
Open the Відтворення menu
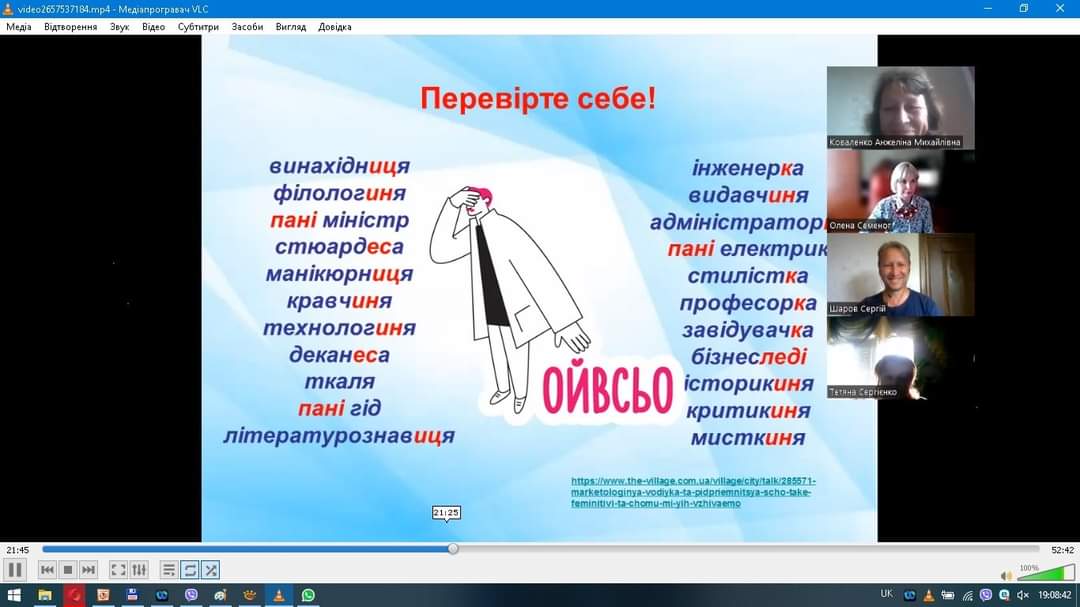point(70,27)
